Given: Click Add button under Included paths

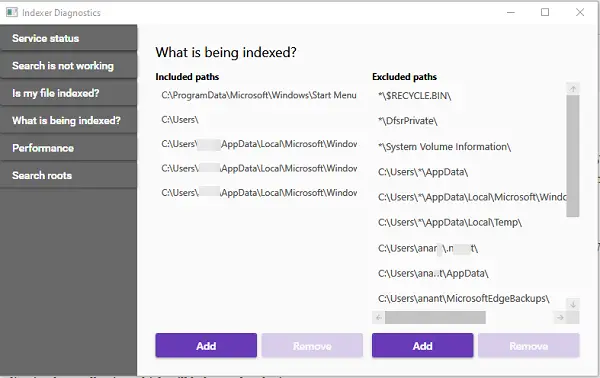Looking at the screenshot, I should [x=206, y=345].
